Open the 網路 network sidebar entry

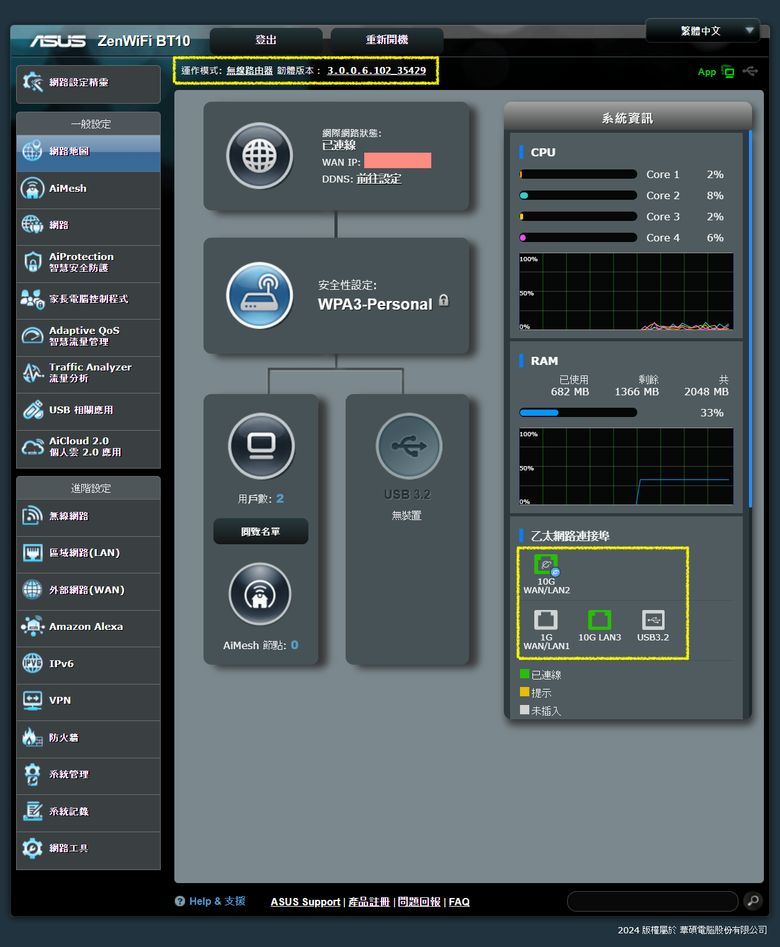click(x=88, y=226)
